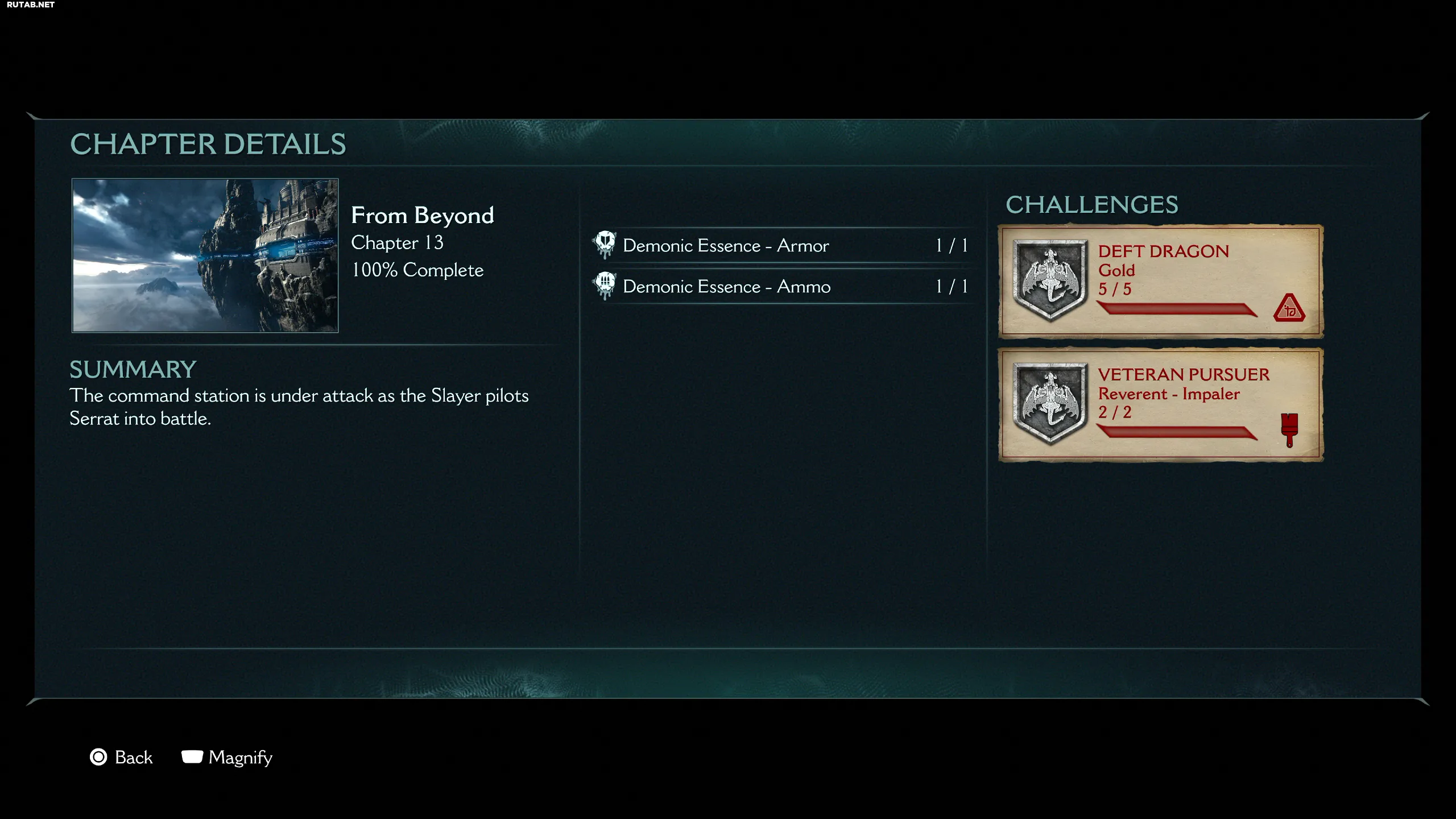This screenshot has height=819, width=1456.
Task: Select the VETERAN PURSUER challenge title
Action: click(1184, 375)
